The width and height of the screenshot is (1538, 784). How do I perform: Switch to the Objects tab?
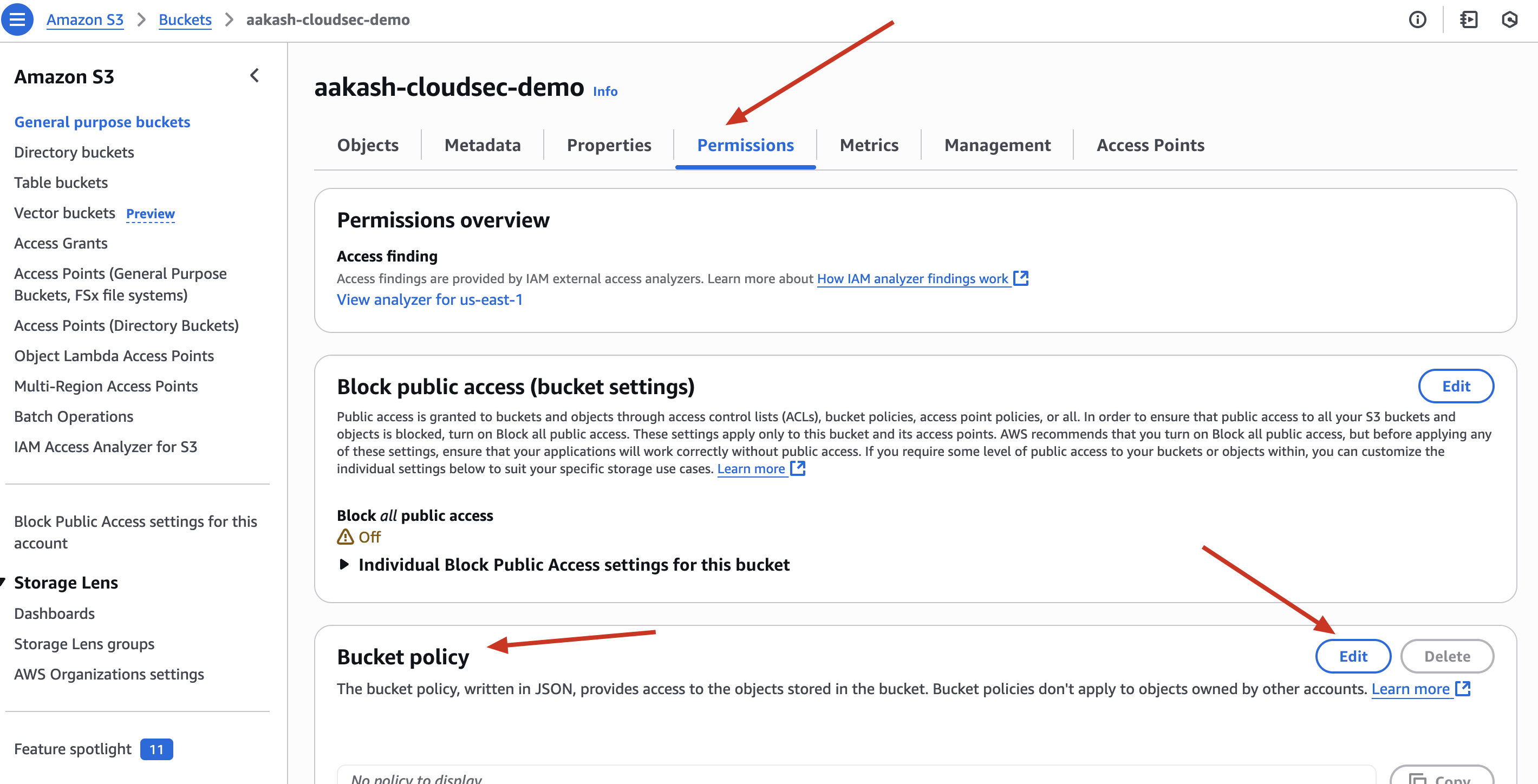[368, 145]
